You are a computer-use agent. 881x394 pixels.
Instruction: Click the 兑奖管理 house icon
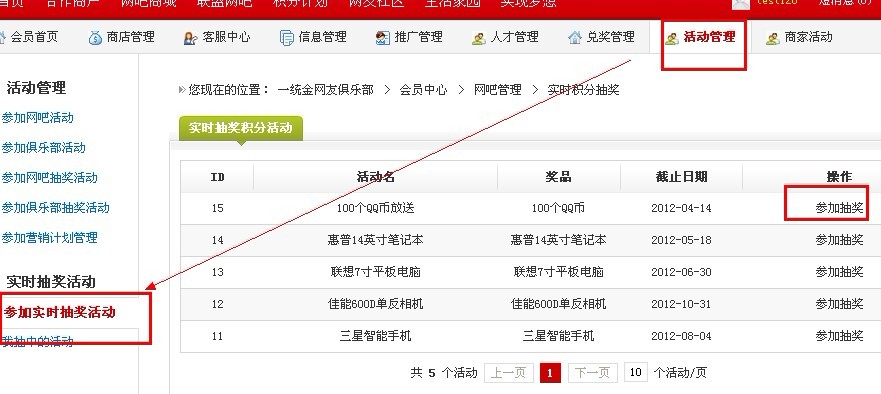[575, 38]
